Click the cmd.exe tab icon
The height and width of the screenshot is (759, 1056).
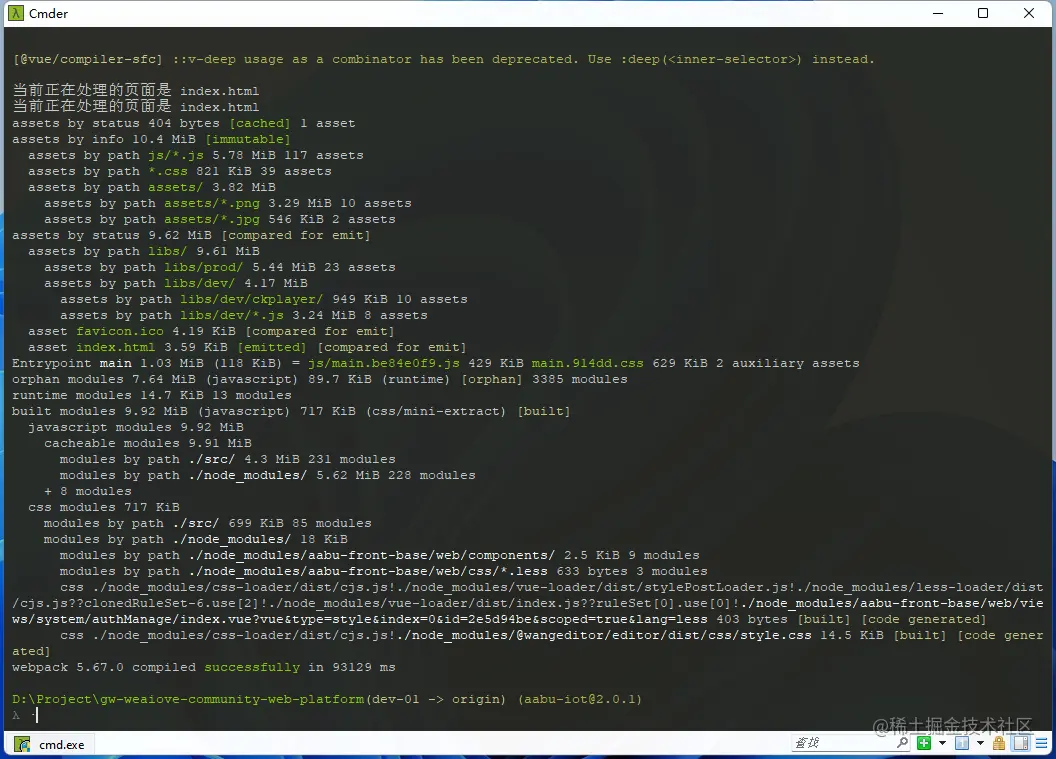click(22, 744)
